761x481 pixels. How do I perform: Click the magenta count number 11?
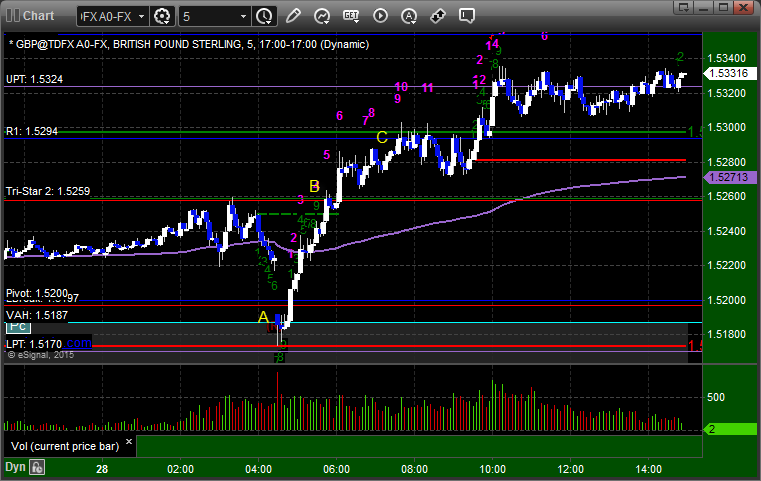tap(428, 88)
